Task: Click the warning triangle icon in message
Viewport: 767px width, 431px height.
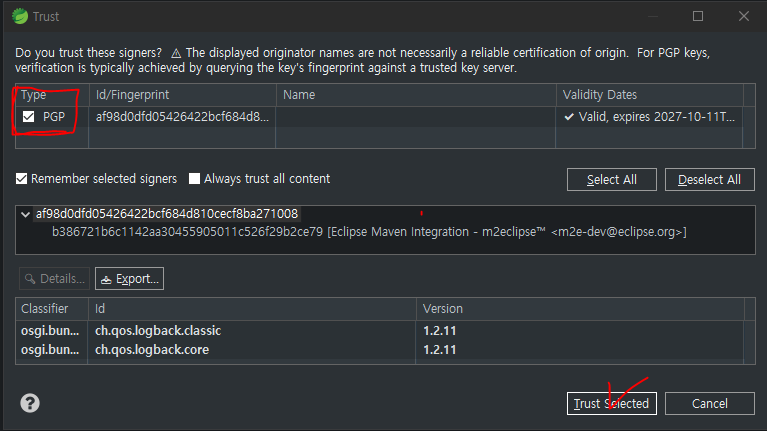Action: [x=176, y=53]
